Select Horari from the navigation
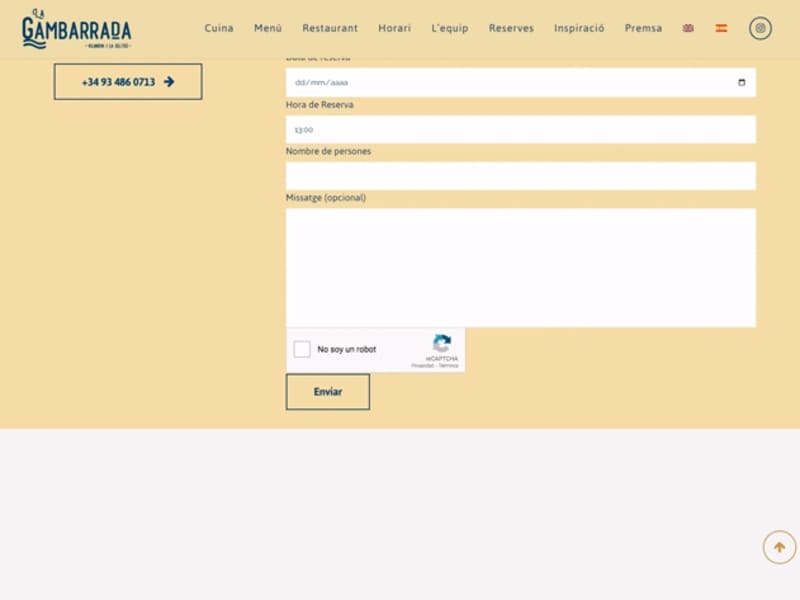Viewport: 800px width, 600px height. pyautogui.click(x=394, y=28)
